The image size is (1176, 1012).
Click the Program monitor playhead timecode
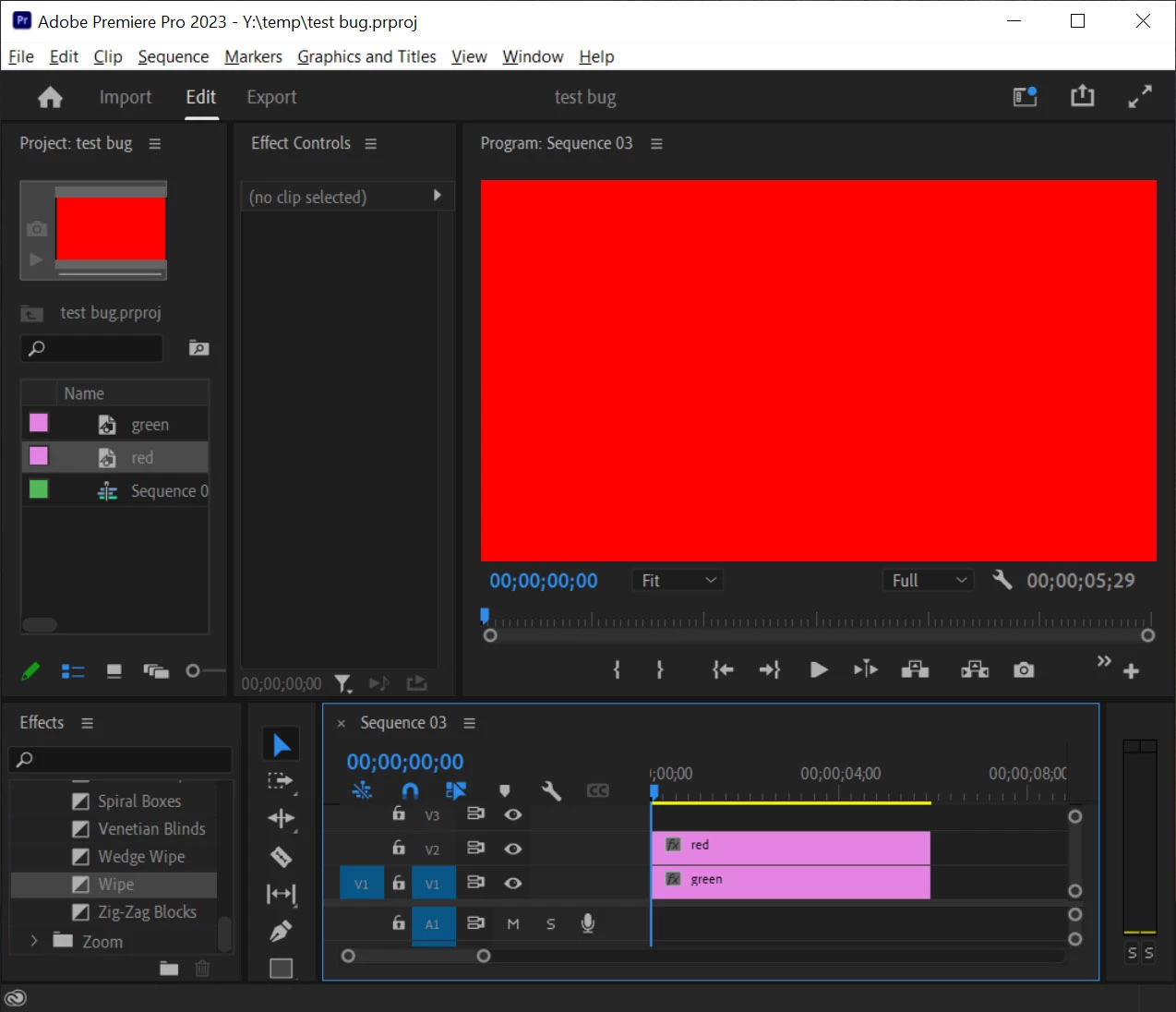pyautogui.click(x=544, y=581)
